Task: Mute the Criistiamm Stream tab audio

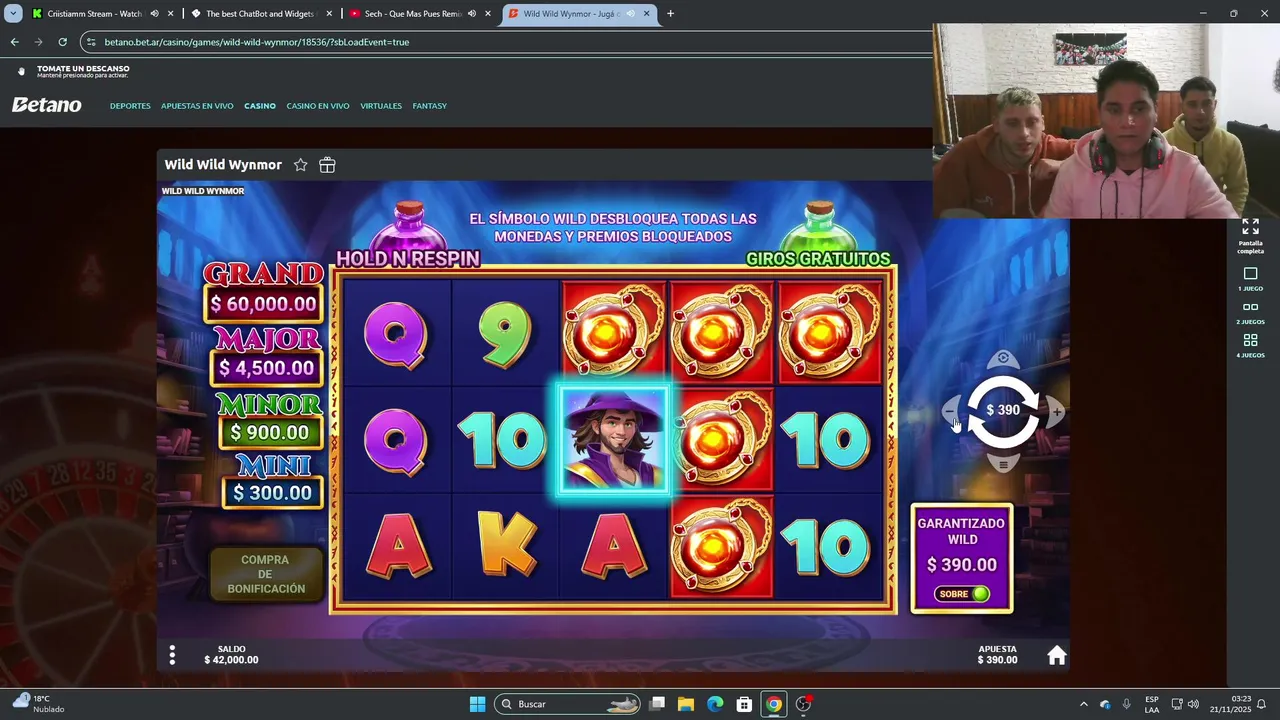Action: [x=154, y=14]
